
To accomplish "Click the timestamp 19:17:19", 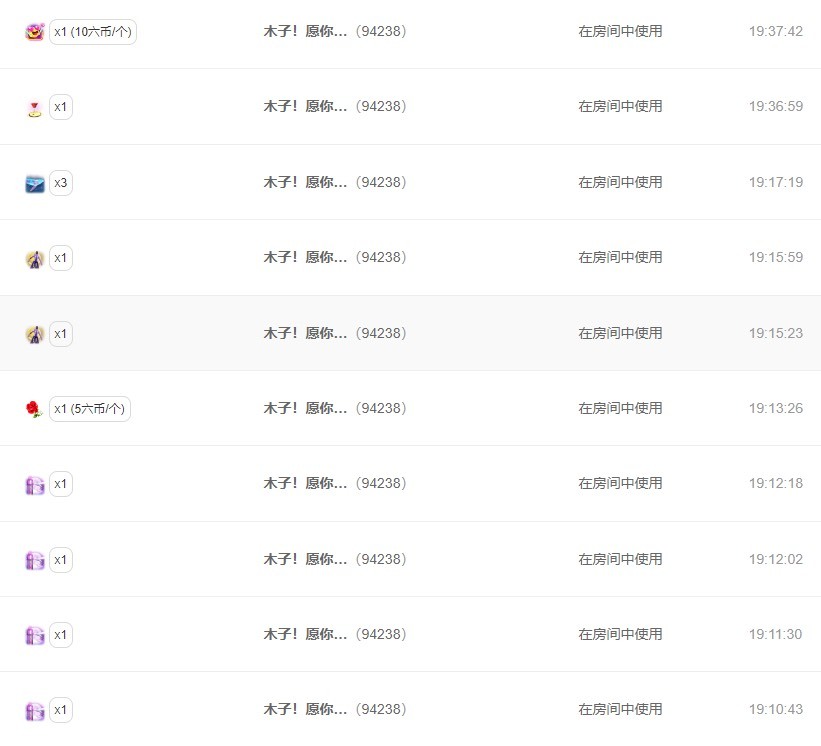I will [x=775, y=182].
